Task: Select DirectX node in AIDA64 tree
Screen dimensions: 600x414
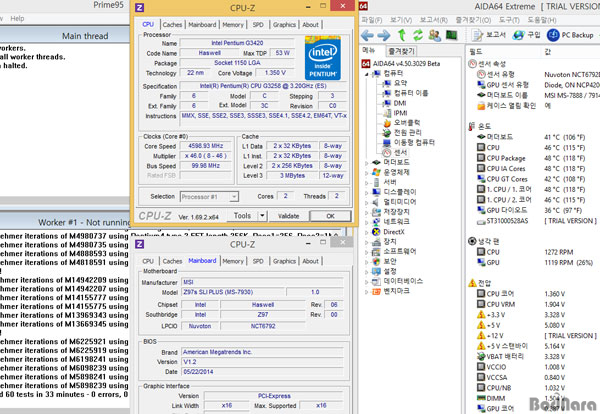Action: tap(388, 232)
